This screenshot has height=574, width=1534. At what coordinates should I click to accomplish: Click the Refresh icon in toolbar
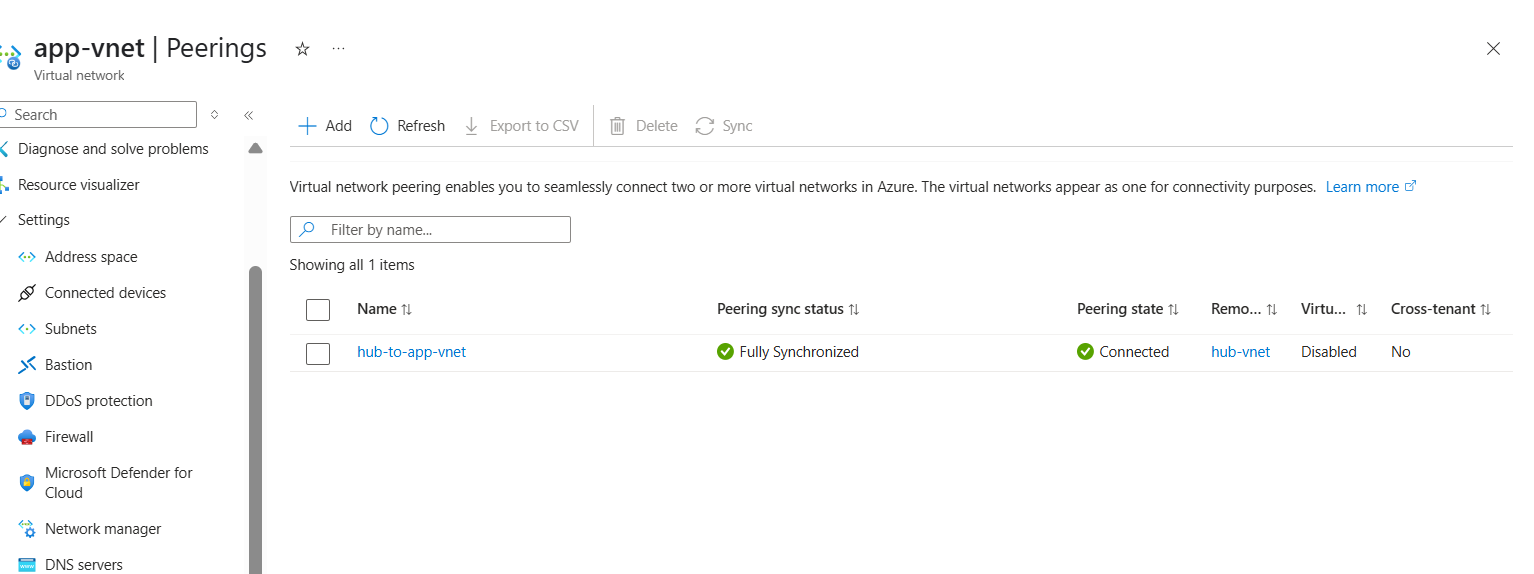(379, 126)
